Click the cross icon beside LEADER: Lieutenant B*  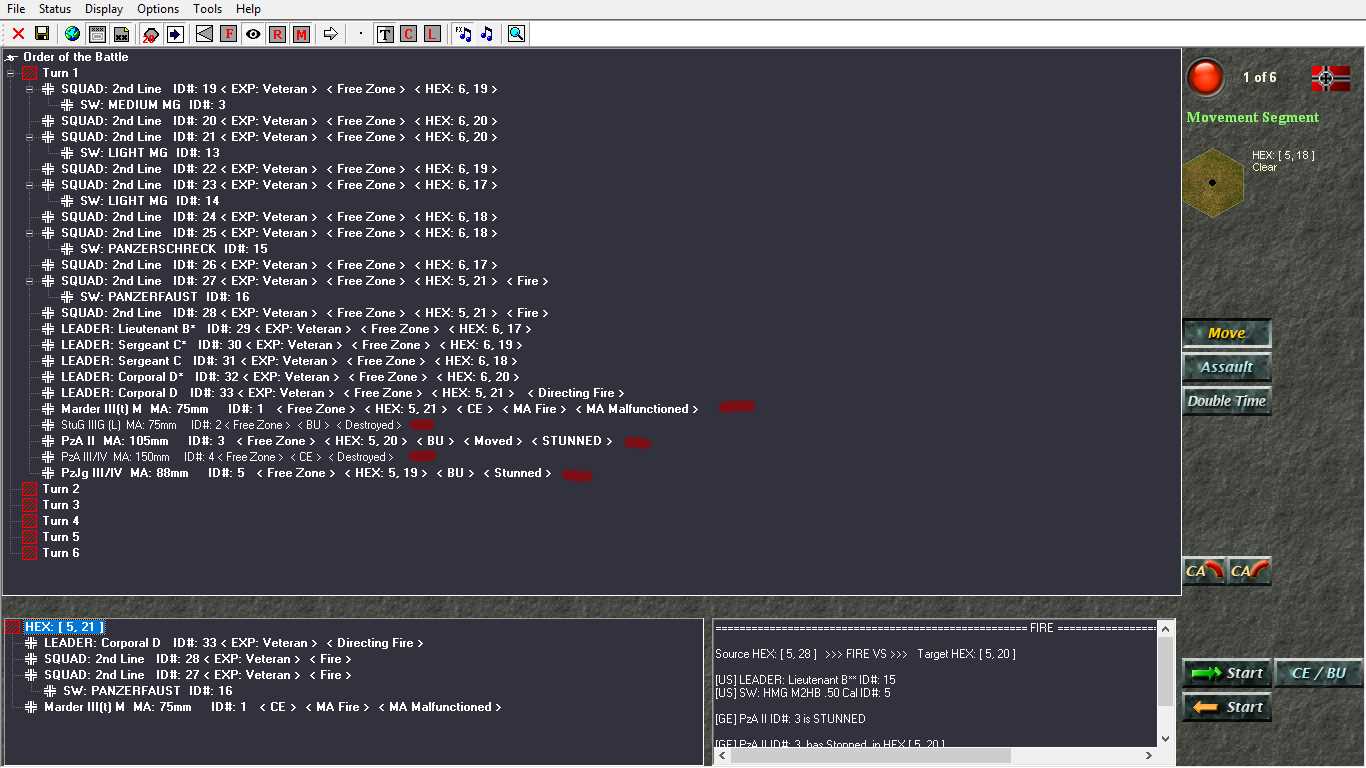point(48,329)
